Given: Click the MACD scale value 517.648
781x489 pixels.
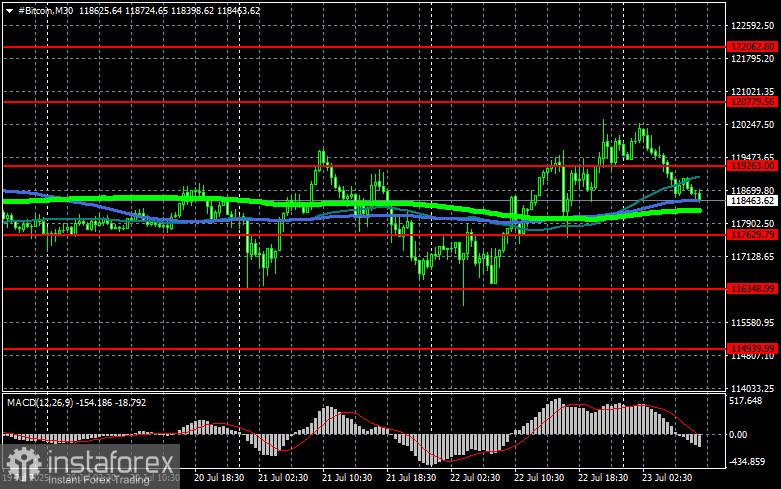Looking at the screenshot, I should click(x=746, y=401).
